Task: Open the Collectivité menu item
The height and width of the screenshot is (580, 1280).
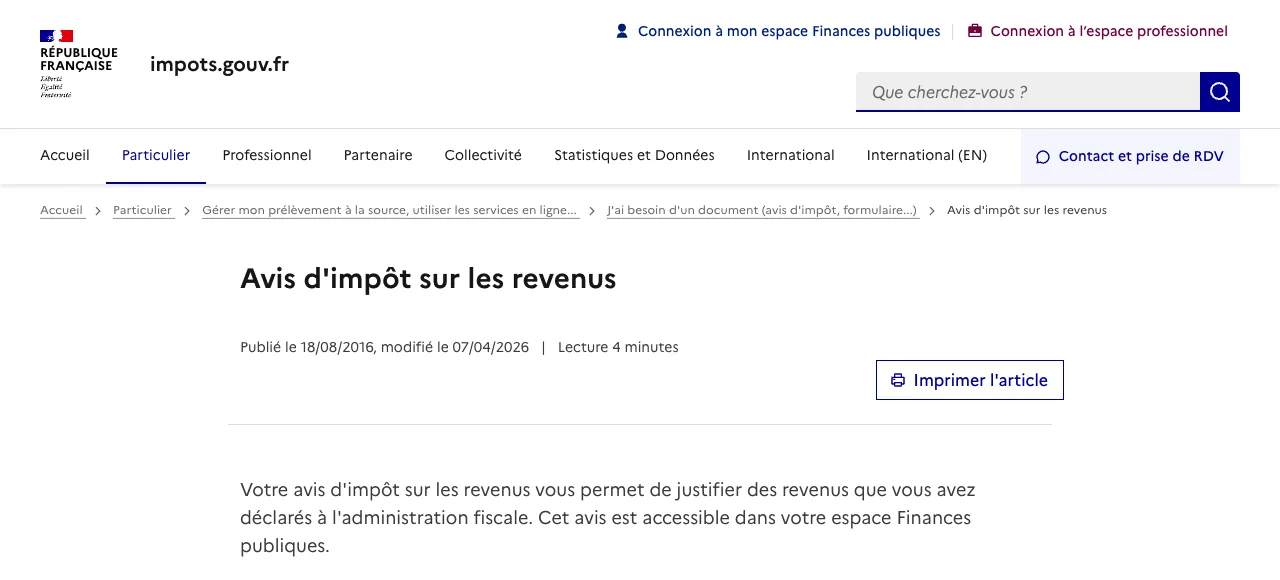Action: click(x=483, y=155)
